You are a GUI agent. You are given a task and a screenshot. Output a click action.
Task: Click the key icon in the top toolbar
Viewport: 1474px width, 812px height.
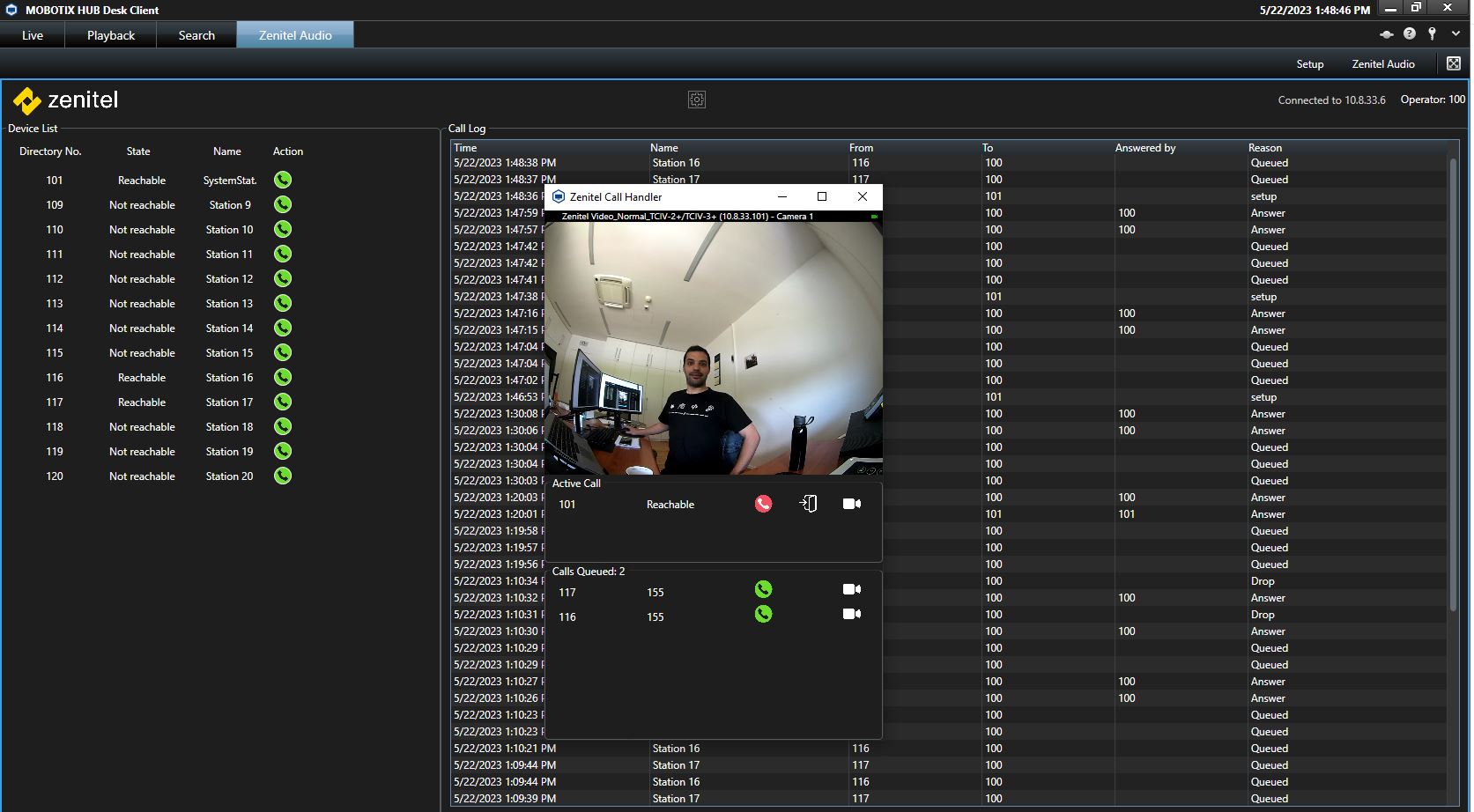click(x=1432, y=33)
